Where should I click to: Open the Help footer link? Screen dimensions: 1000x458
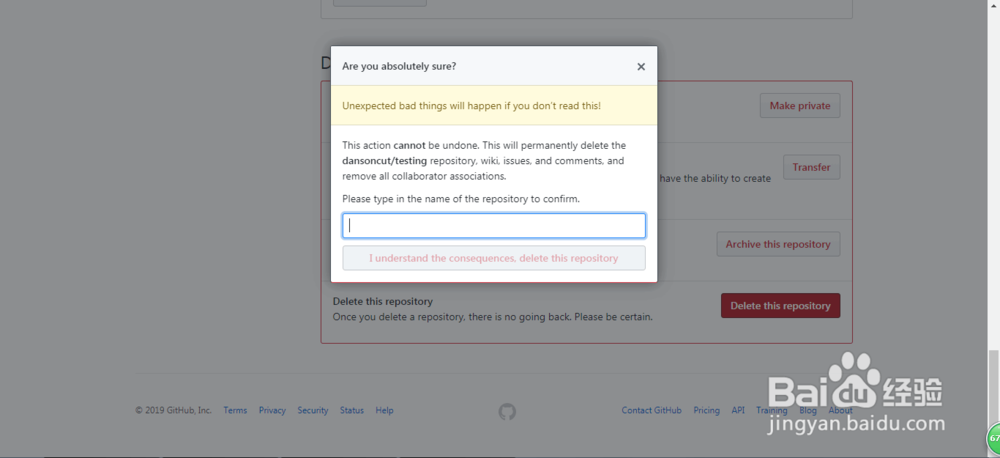tap(385, 410)
